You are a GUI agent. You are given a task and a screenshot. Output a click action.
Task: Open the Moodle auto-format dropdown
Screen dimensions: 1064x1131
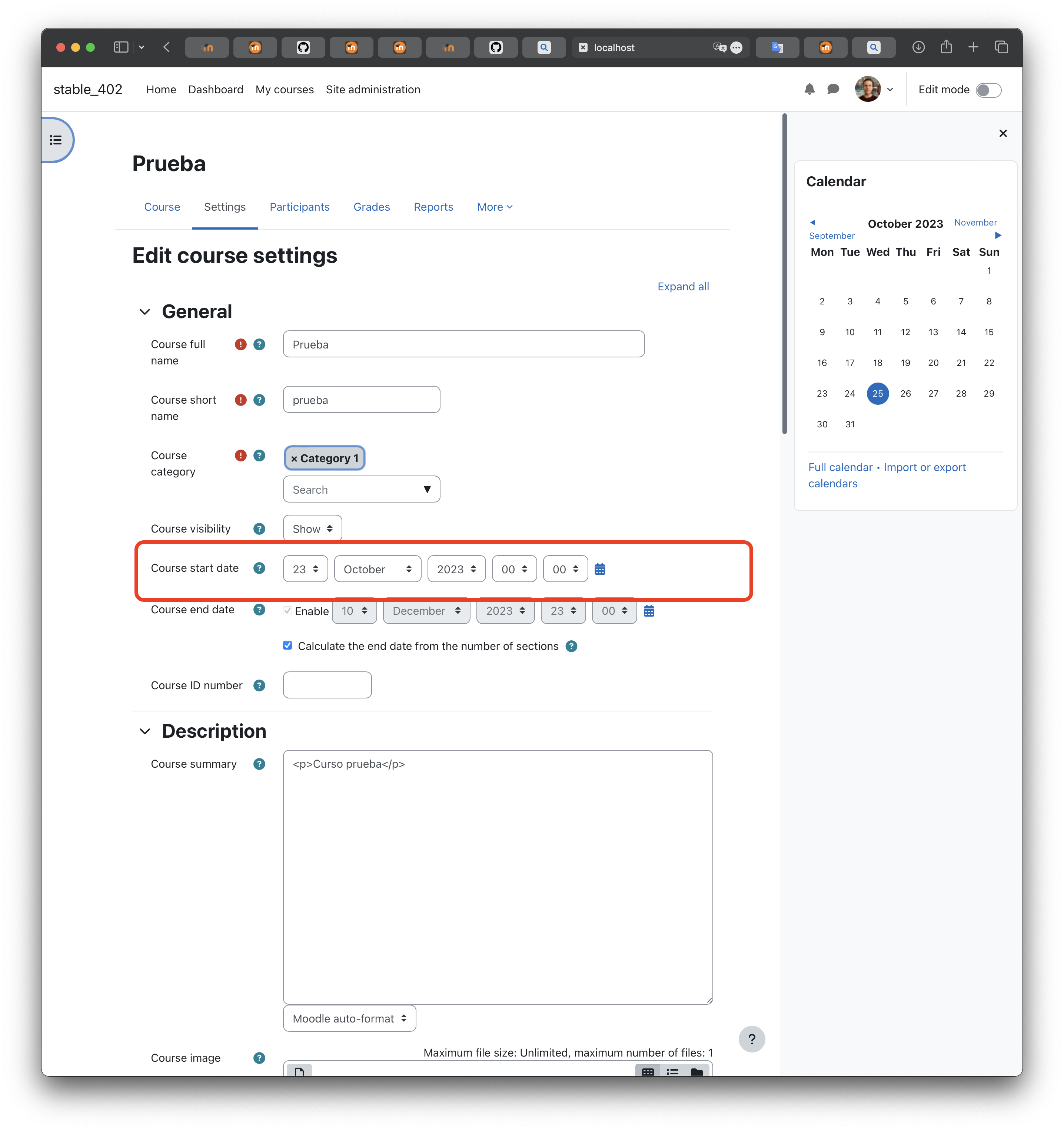349,1018
